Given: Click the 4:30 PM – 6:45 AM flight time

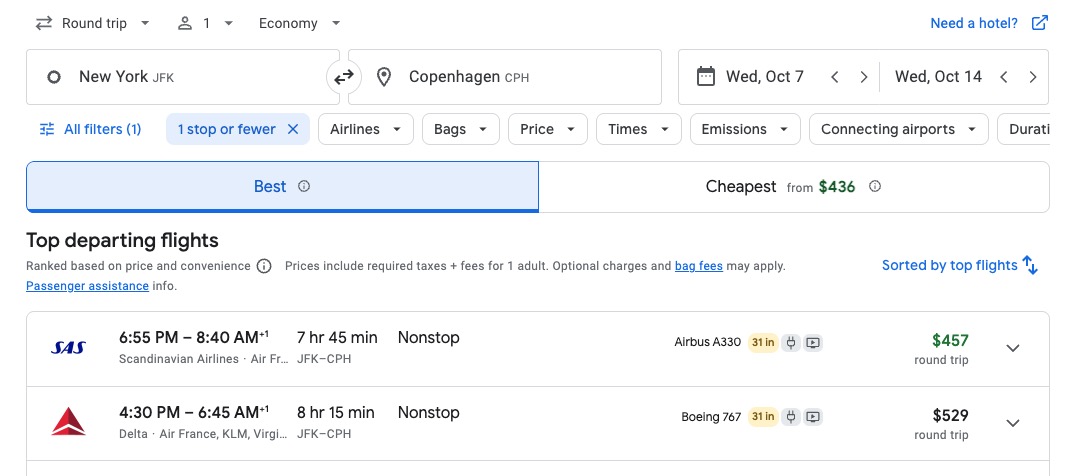Looking at the screenshot, I should coord(193,413).
